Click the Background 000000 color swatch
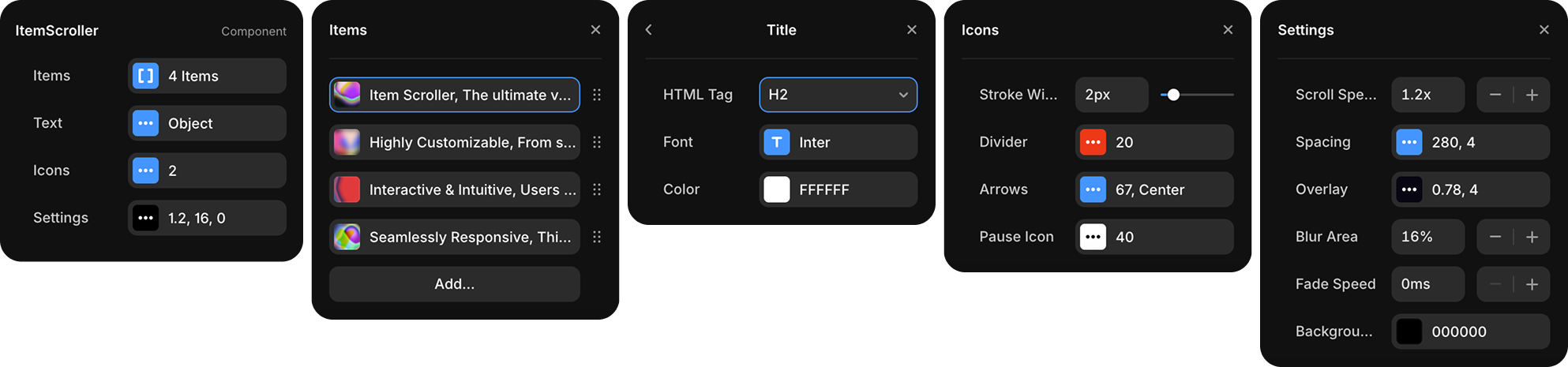This screenshot has width=1568, height=367. pyautogui.click(x=1409, y=331)
